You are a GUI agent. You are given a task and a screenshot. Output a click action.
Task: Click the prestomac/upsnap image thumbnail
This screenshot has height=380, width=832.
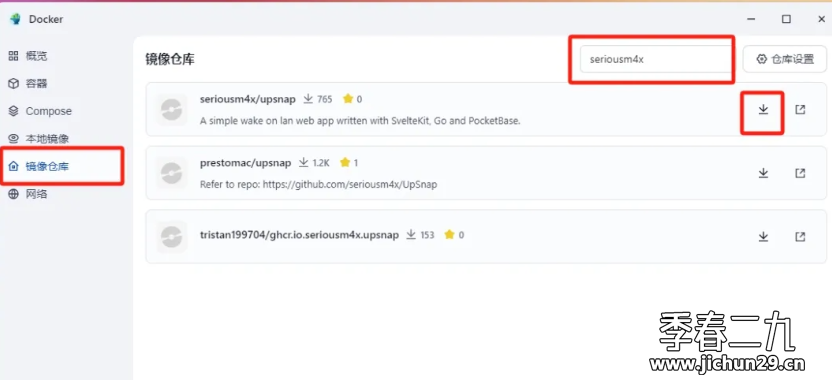[171, 173]
